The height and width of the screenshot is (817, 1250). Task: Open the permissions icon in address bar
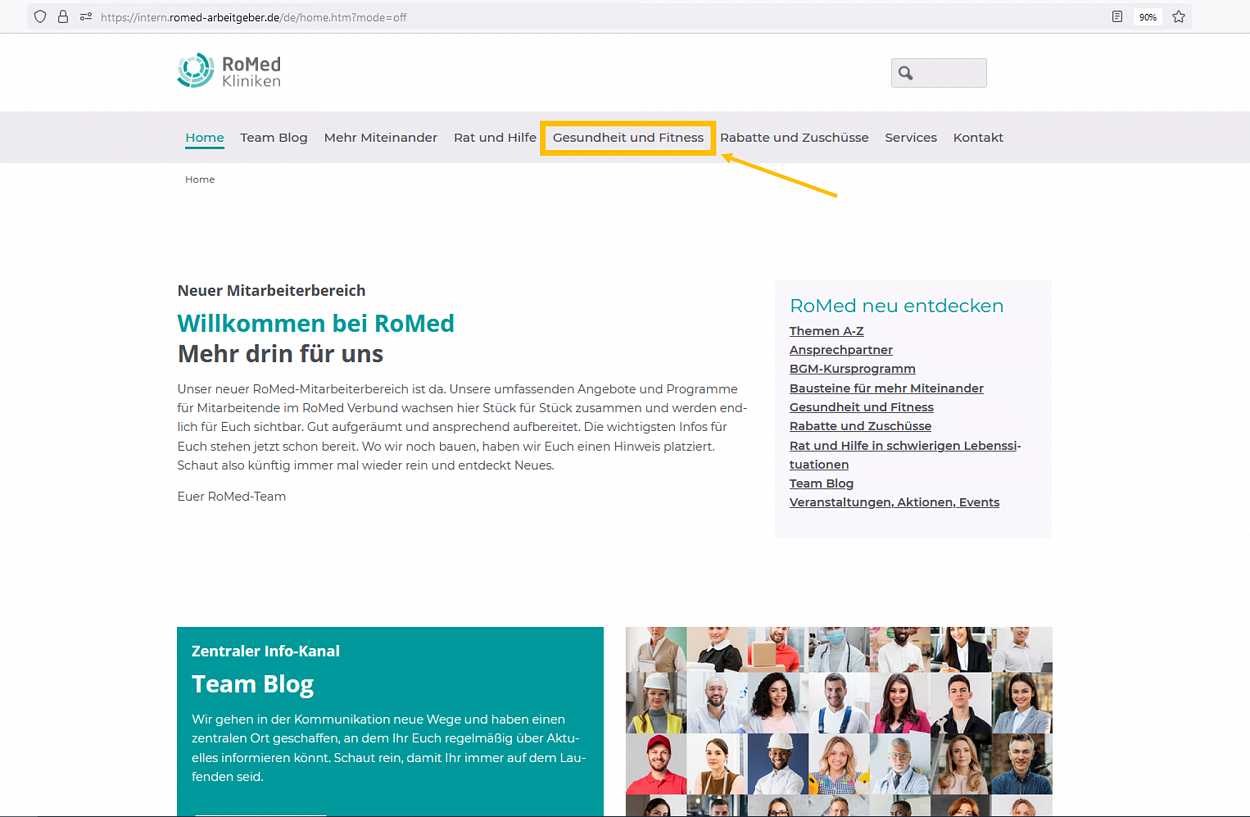(x=86, y=17)
